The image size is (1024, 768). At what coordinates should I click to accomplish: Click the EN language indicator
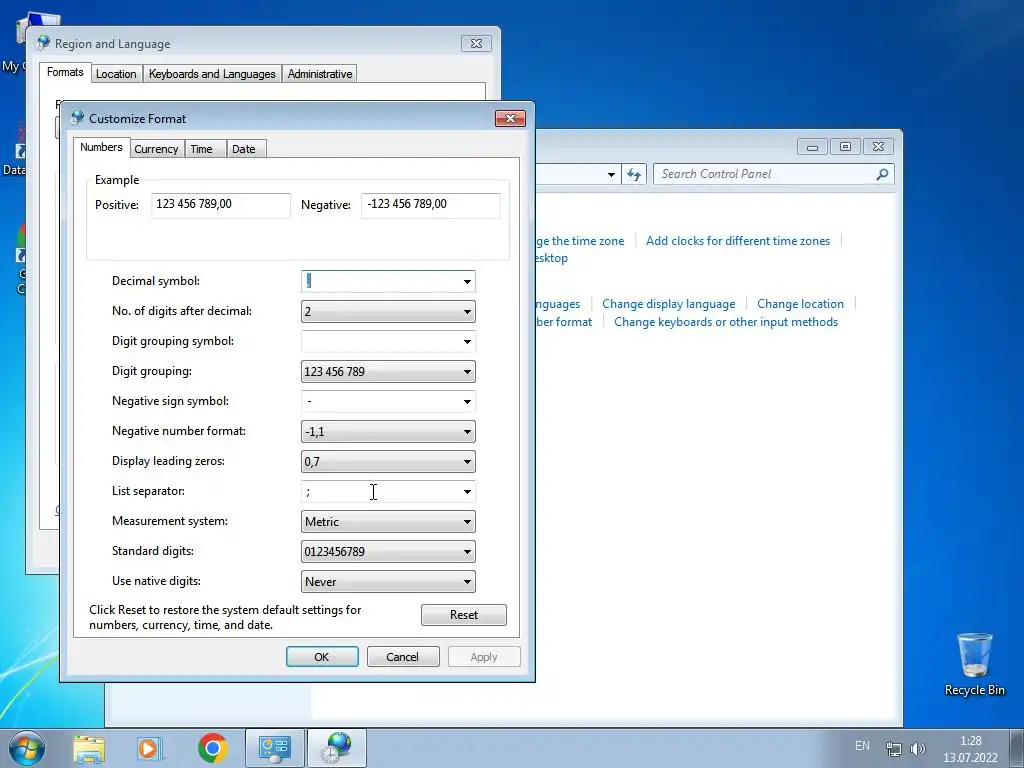(x=862, y=746)
